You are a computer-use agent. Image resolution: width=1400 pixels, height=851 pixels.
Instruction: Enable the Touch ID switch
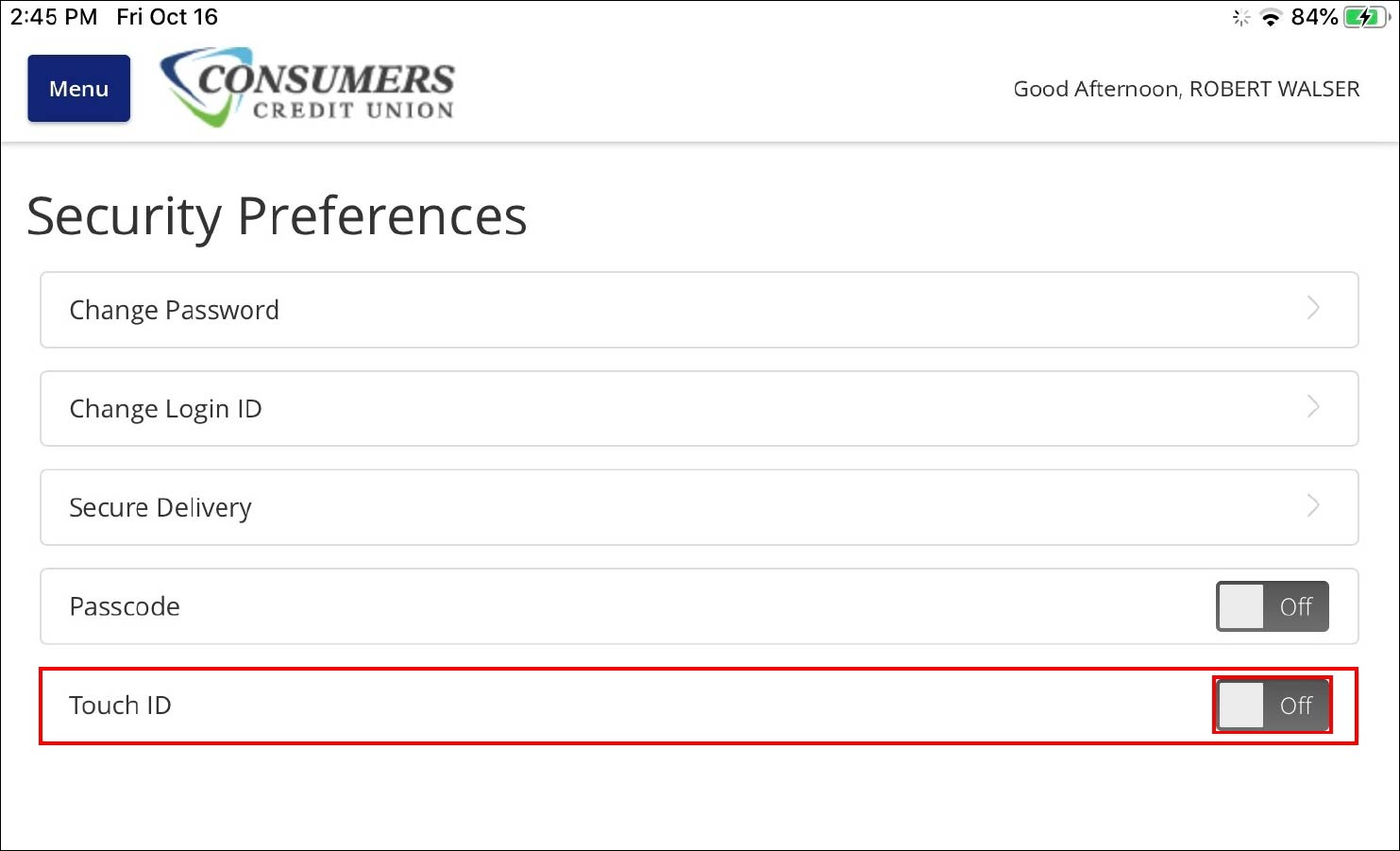tap(1273, 705)
